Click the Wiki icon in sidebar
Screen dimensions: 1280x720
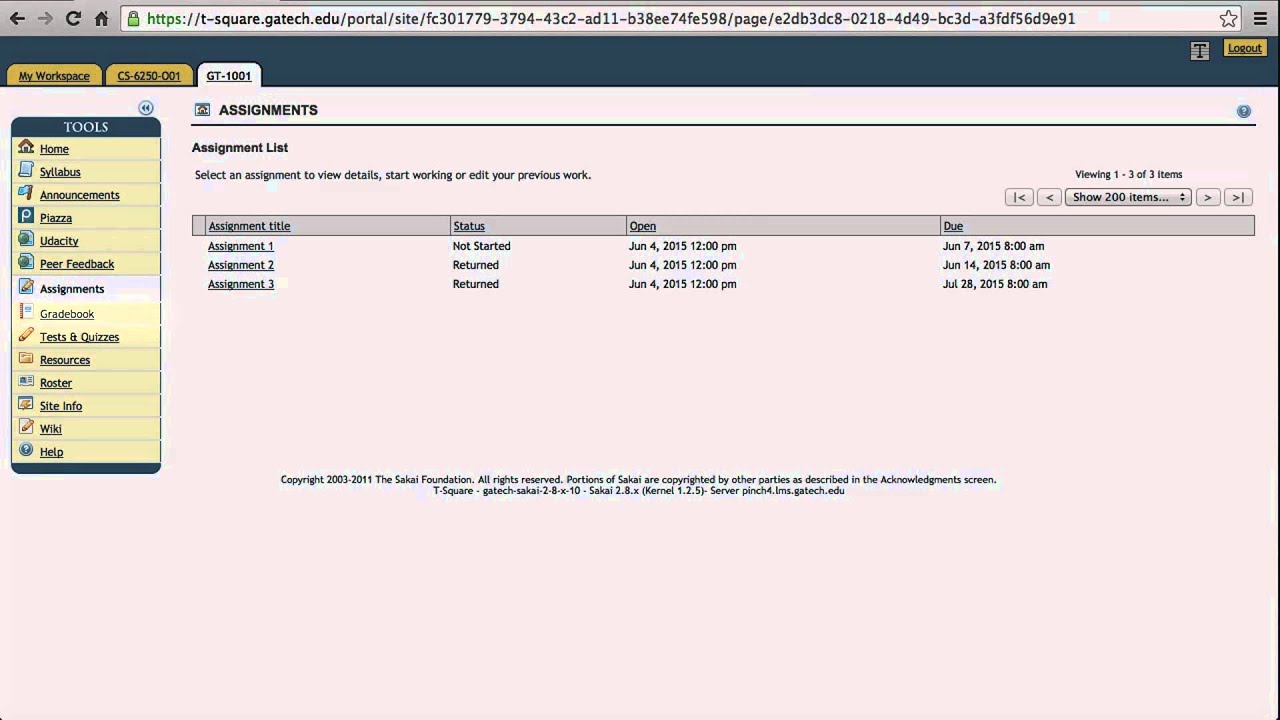(26, 427)
